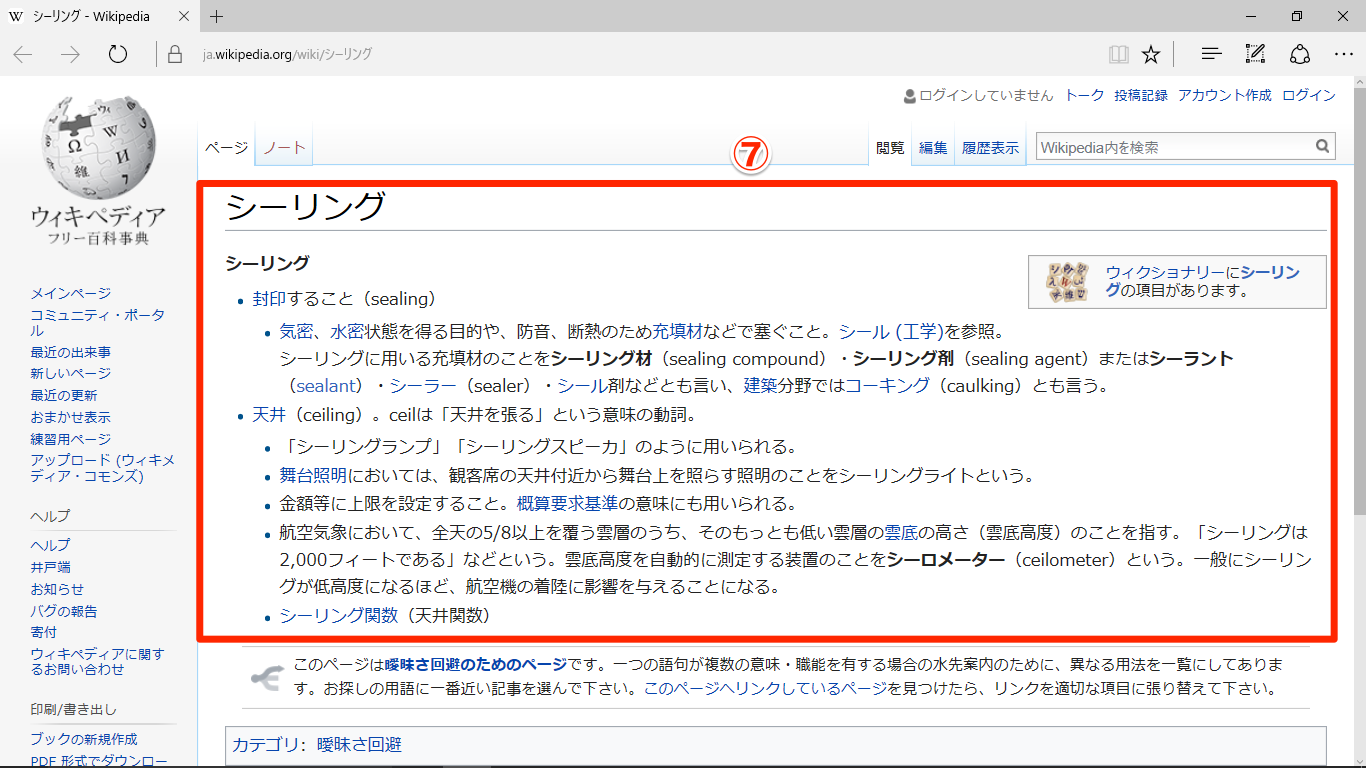
Task: Open the 編集 tab
Action: pos(933,147)
